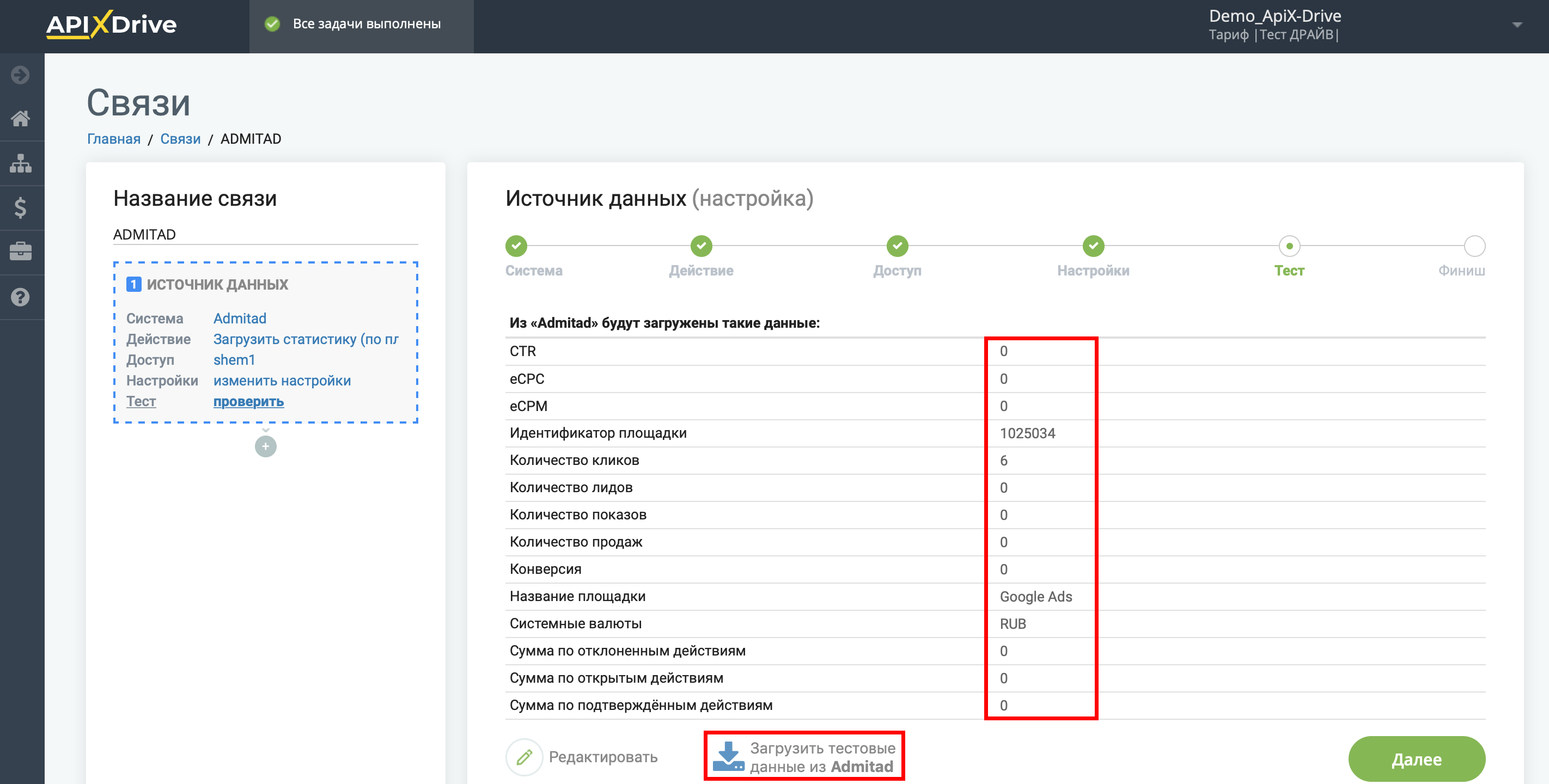Open the shem1 access link

click(x=235, y=360)
